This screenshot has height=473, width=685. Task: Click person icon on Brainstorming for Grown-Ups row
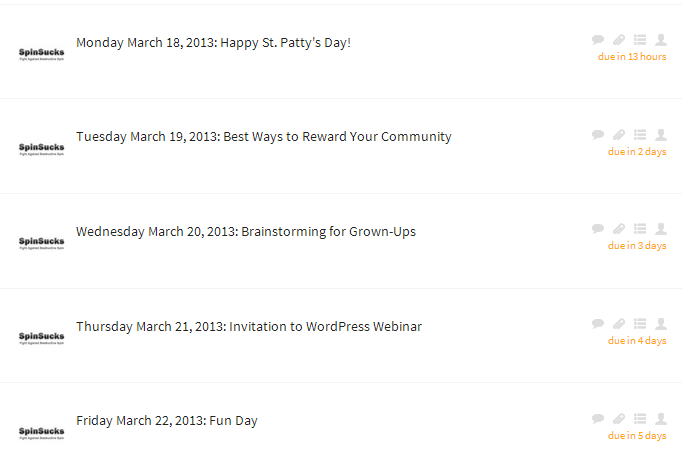click(661, 229)
